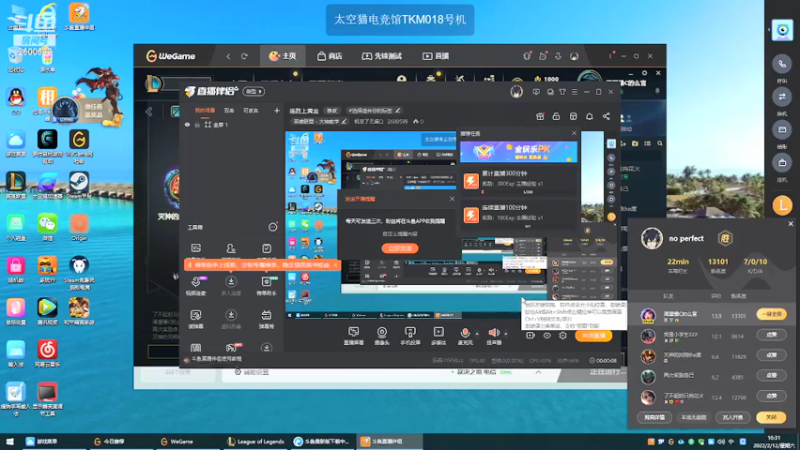Open the 榜单助手 tool
This screenshot has height=450, width=800.
[266, 285]
